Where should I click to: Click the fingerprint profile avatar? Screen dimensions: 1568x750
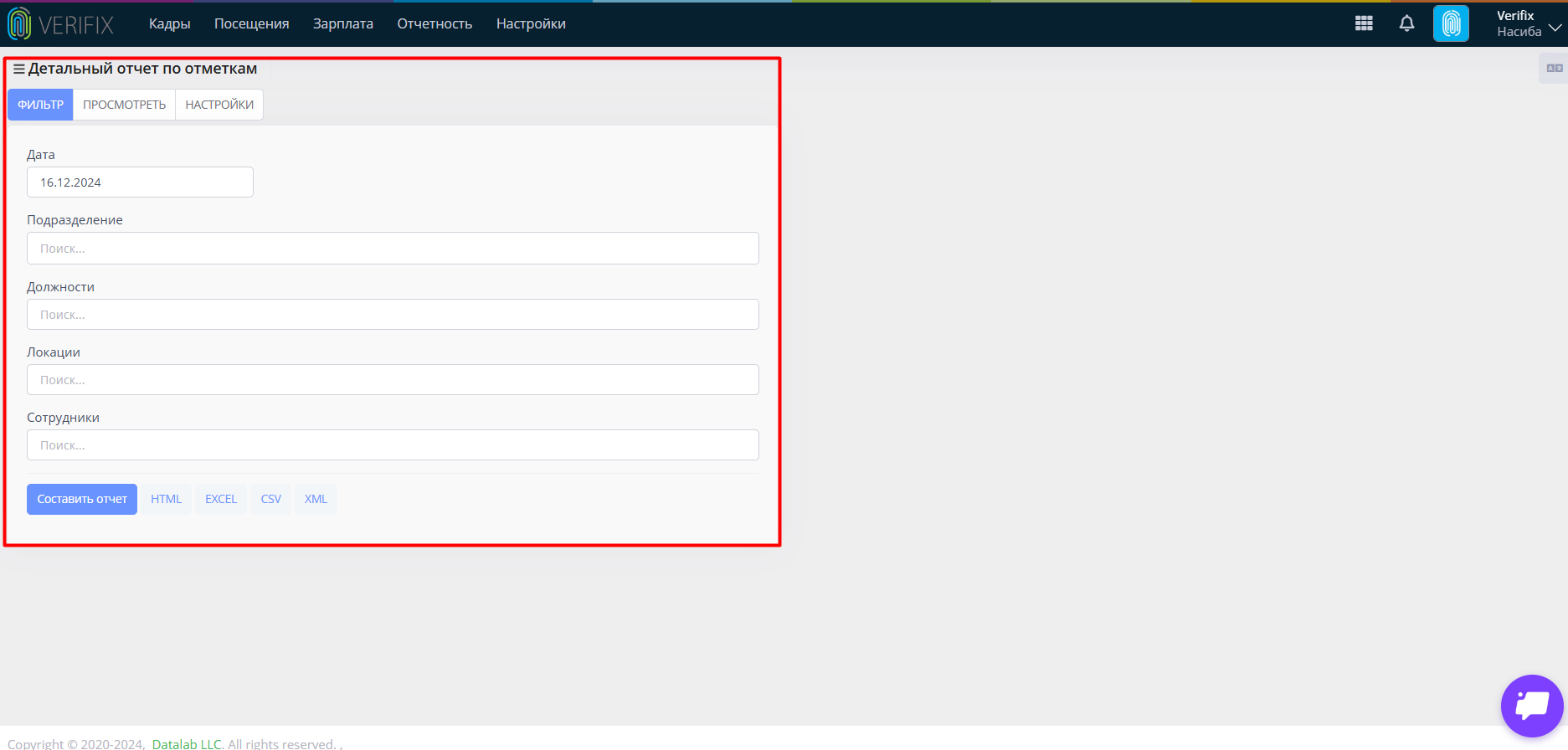coord(1451,23)
